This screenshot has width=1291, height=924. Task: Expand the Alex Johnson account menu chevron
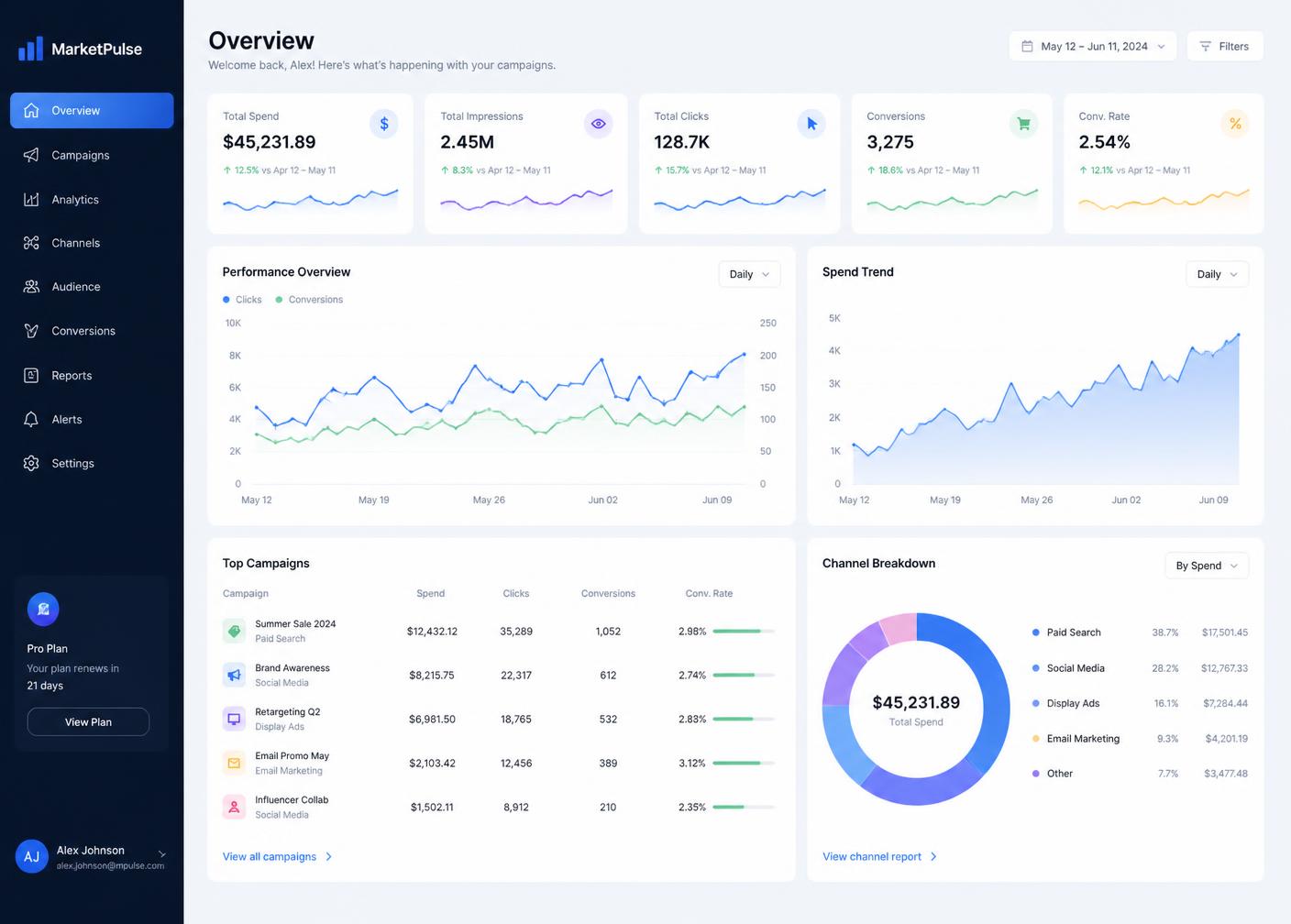point(162,854)
